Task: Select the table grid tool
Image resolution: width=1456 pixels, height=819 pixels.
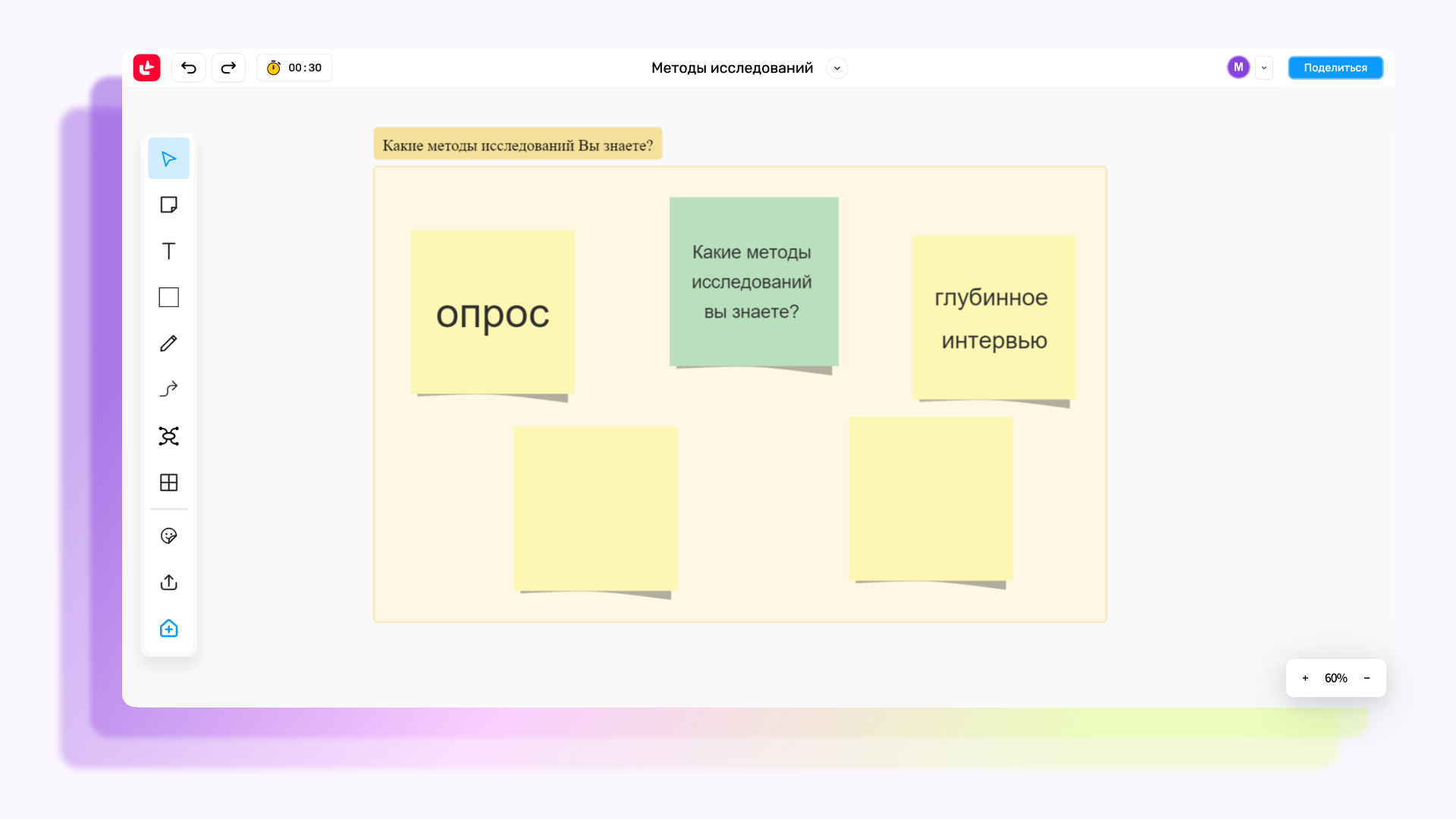Action: 168,482
